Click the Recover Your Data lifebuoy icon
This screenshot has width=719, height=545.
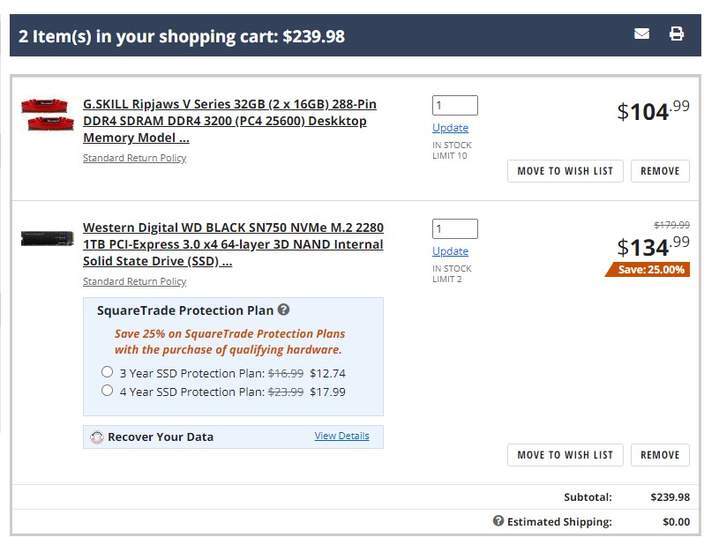pos(97,437)
